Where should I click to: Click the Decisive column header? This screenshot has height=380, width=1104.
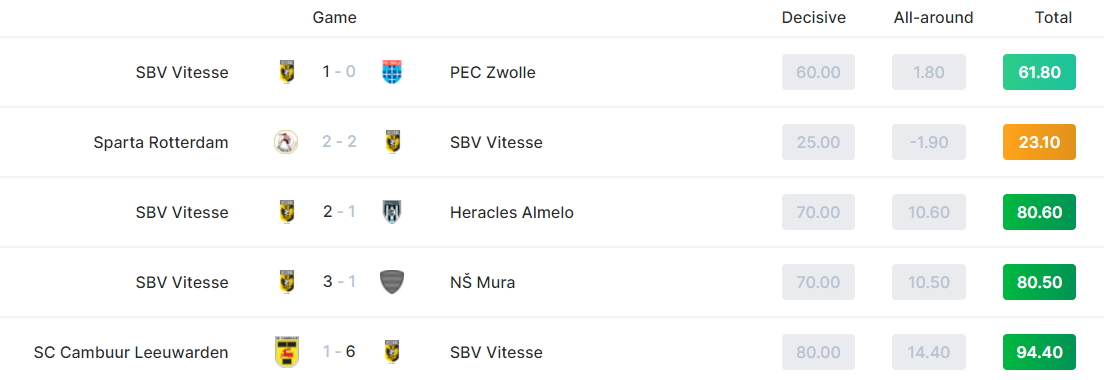click(x=814, y=18)
